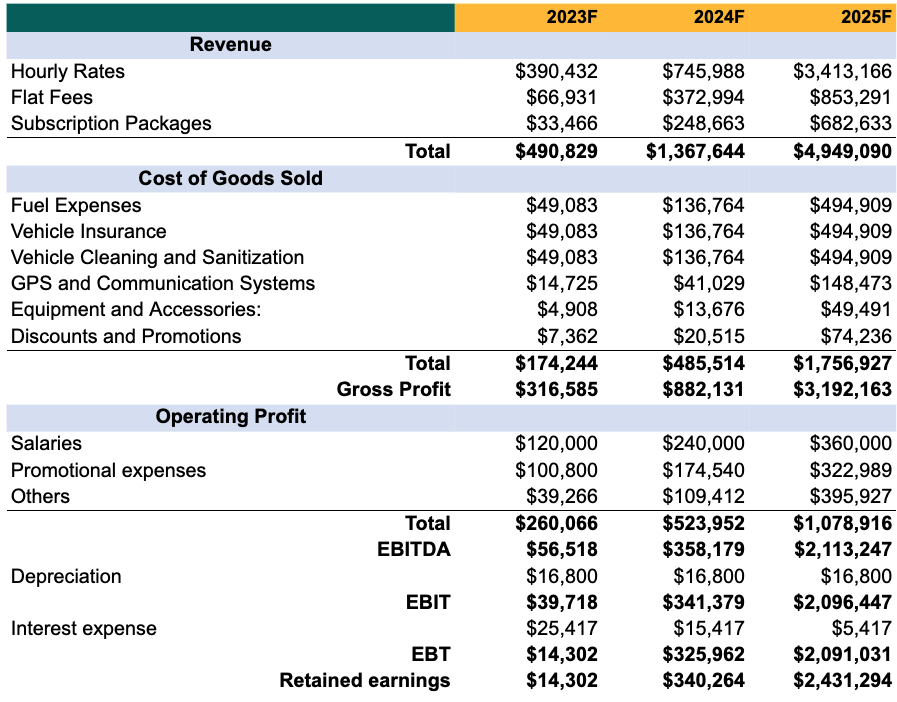The width and height of the screenshot is (897, 702).
Task: Click EBITDA value $2,113,247
Action: [x=842, y=550]
